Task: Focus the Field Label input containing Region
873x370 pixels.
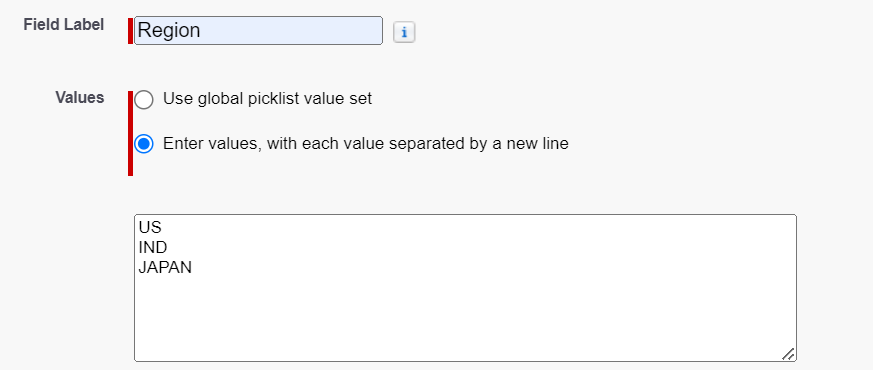Action: pyautogui.click(x=258, y=31)
